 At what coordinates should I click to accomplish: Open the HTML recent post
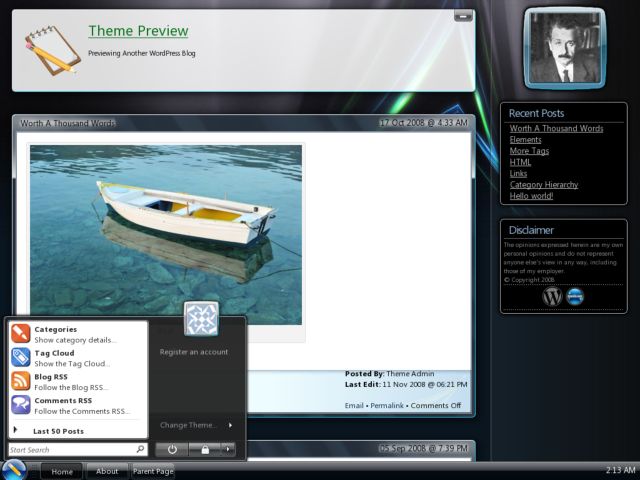(x=520, y=162)
